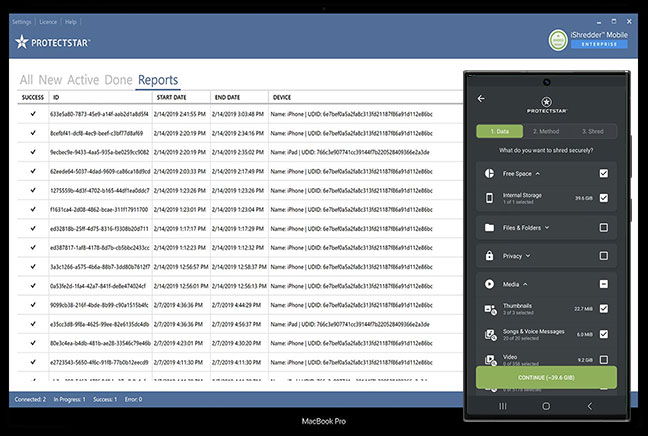Open the Settings menu
The width and height of the screenshot is (648, 436).
21,21
